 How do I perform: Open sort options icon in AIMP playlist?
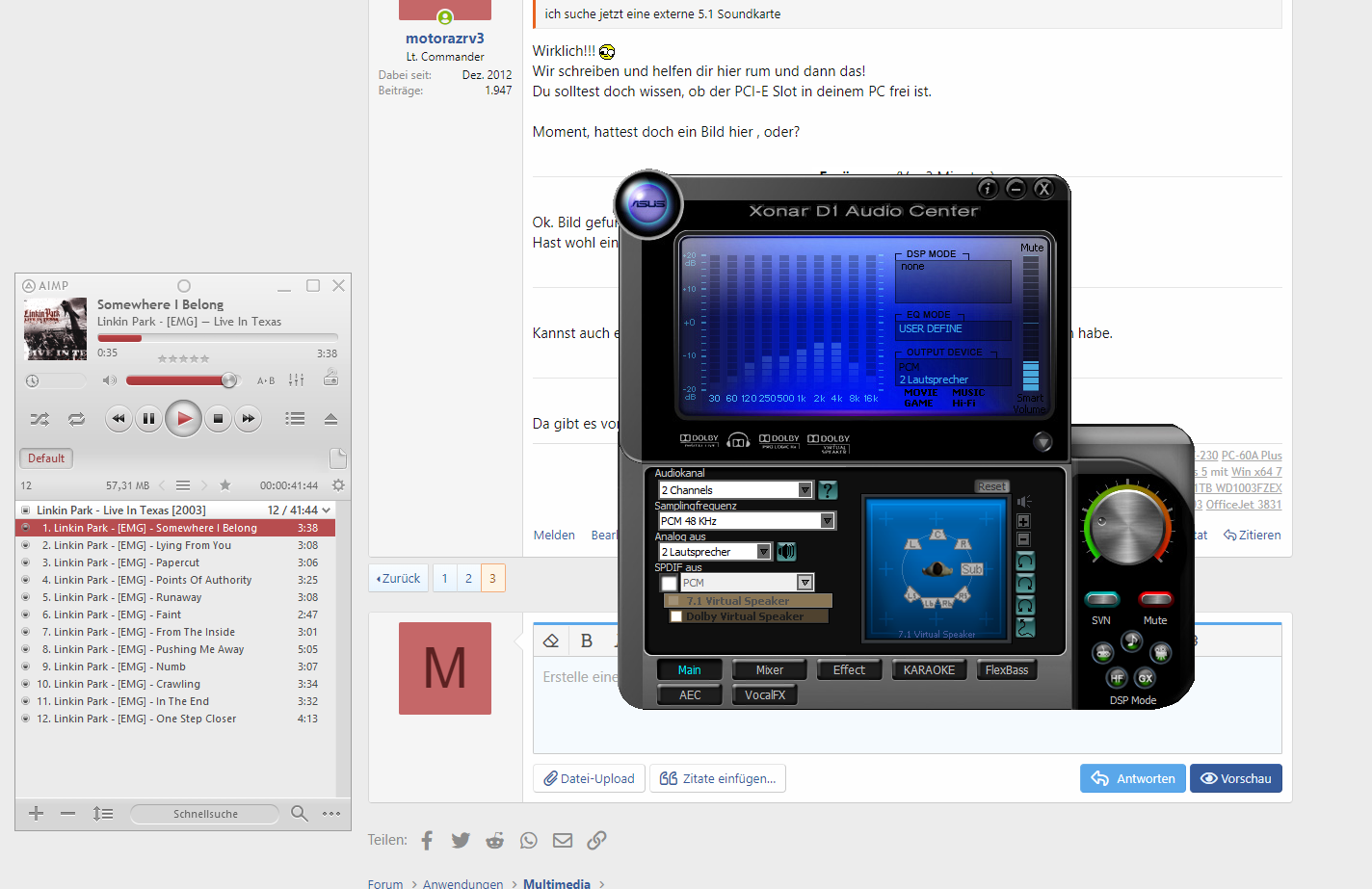[x=103, y=813]
